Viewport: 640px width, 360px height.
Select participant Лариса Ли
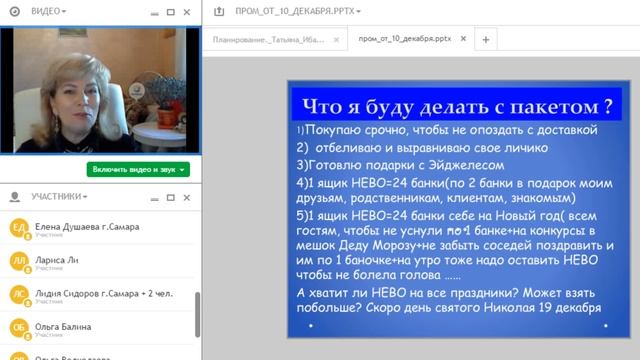tap(97, 262)
